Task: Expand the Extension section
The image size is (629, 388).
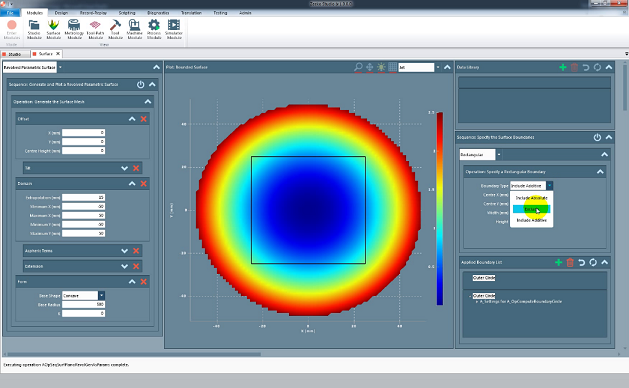Action: (124, 266)
